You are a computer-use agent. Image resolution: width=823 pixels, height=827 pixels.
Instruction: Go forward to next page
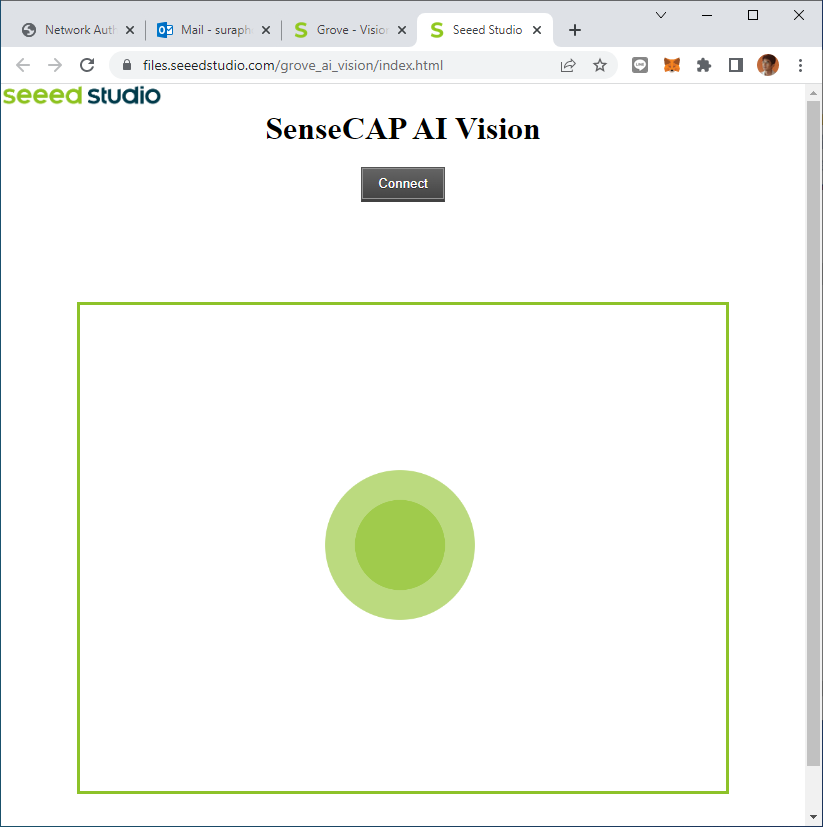click(x=55, y=65)
